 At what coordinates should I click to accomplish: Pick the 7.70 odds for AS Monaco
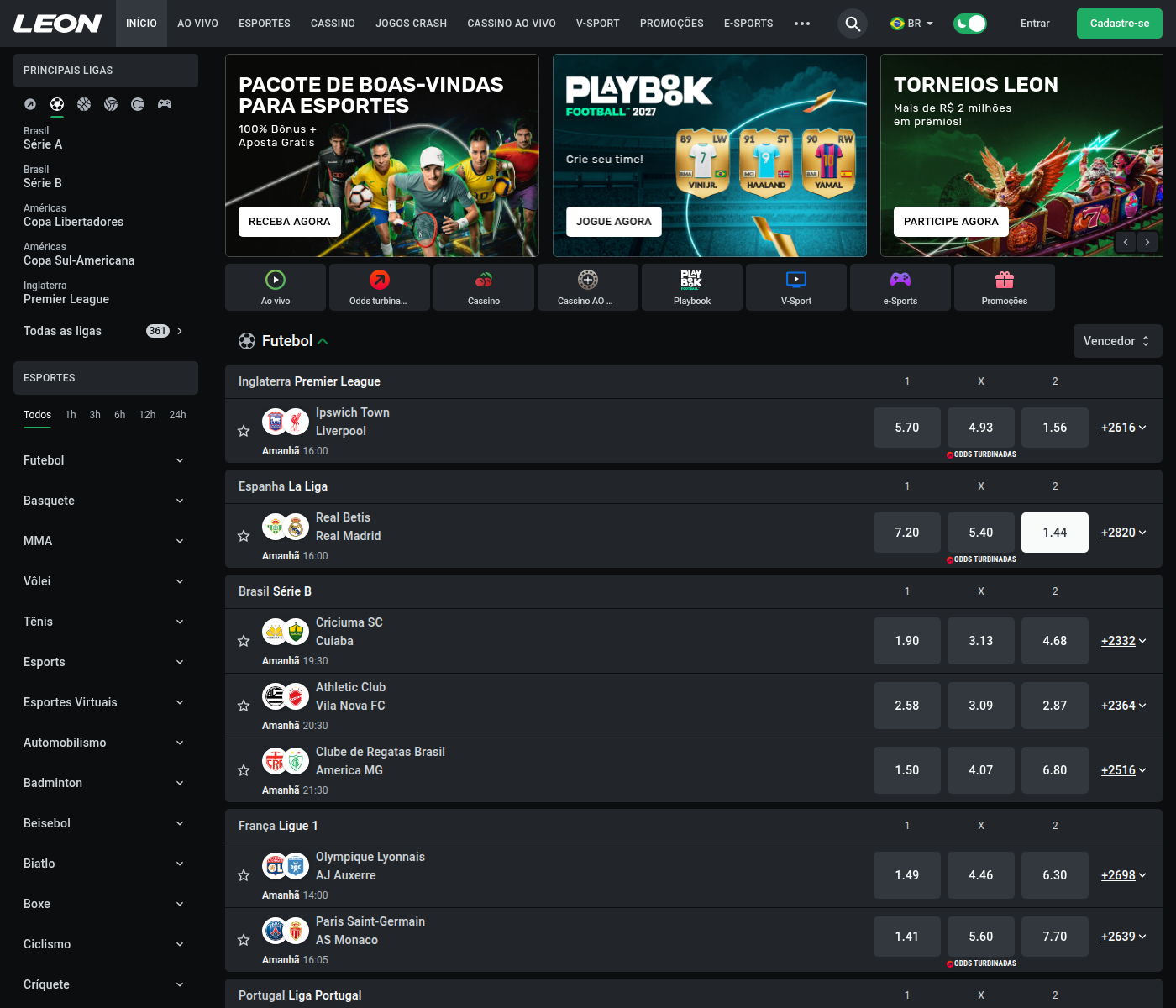pos(1055,937)
